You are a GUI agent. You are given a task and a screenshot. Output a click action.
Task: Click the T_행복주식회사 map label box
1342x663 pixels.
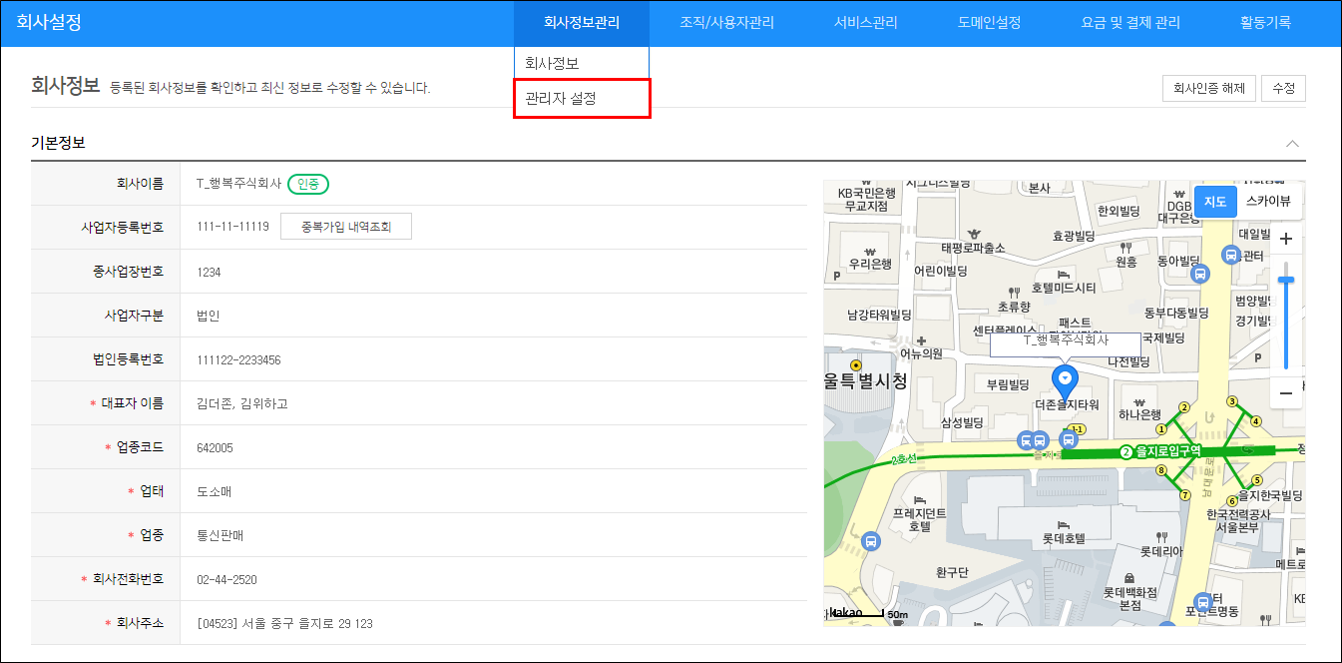coord(1066,341)
